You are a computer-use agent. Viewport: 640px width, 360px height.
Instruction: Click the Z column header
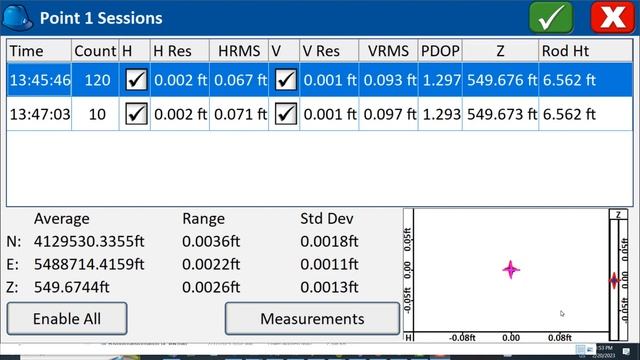click(500, 51)
